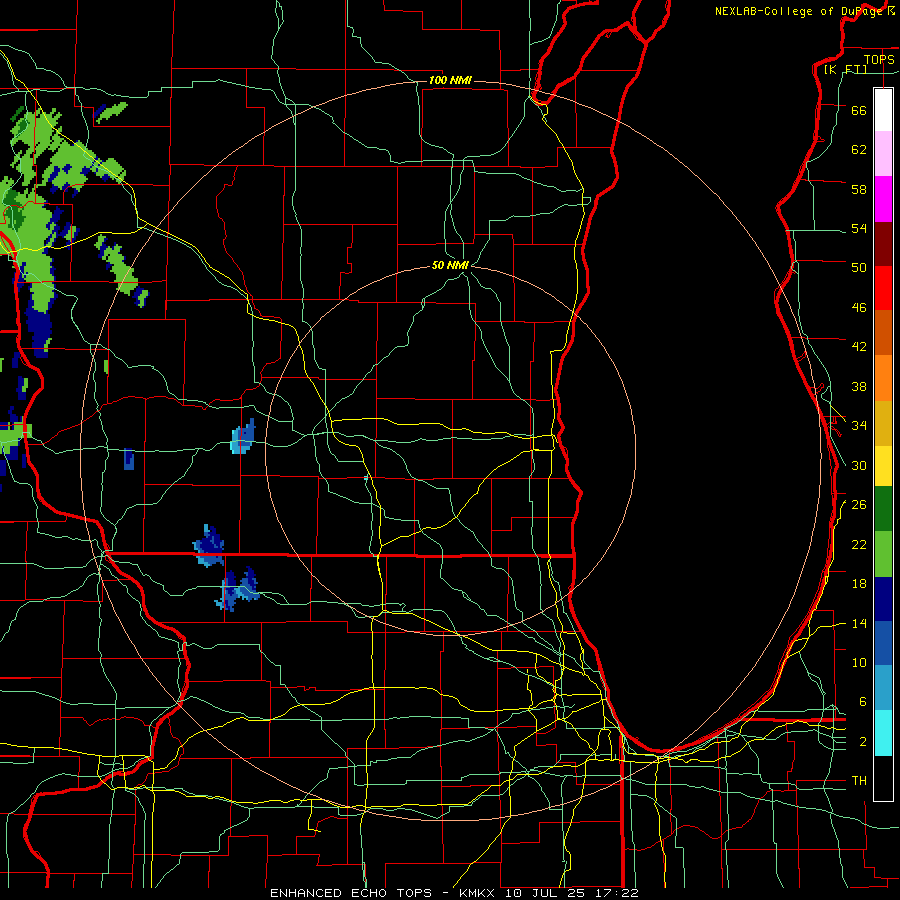Click the "62" scale value
Image resolution: width=900 pixels, height=900 pixels.
click(859, 149)
